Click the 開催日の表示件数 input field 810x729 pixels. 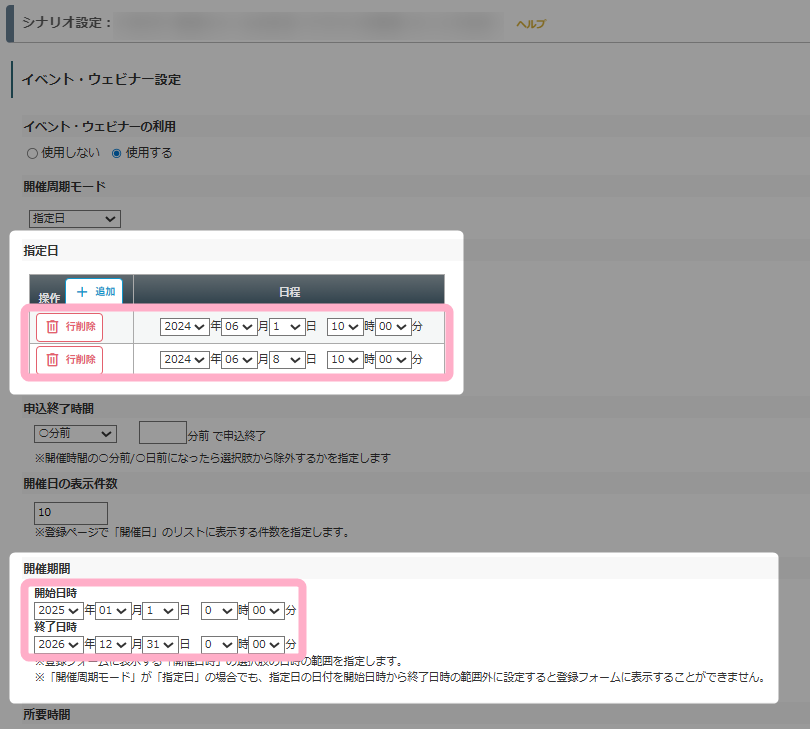71,513
